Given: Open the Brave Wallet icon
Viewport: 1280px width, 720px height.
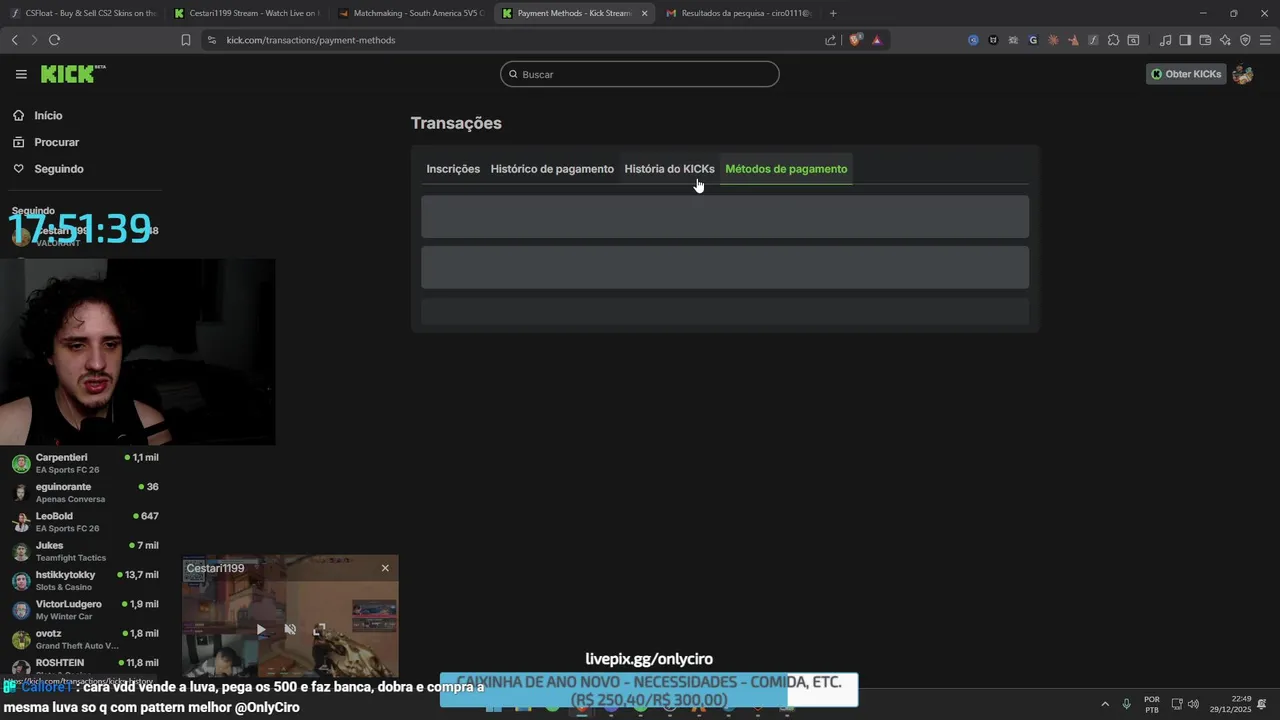Looking at the screenshot, I should (1205, 40).
